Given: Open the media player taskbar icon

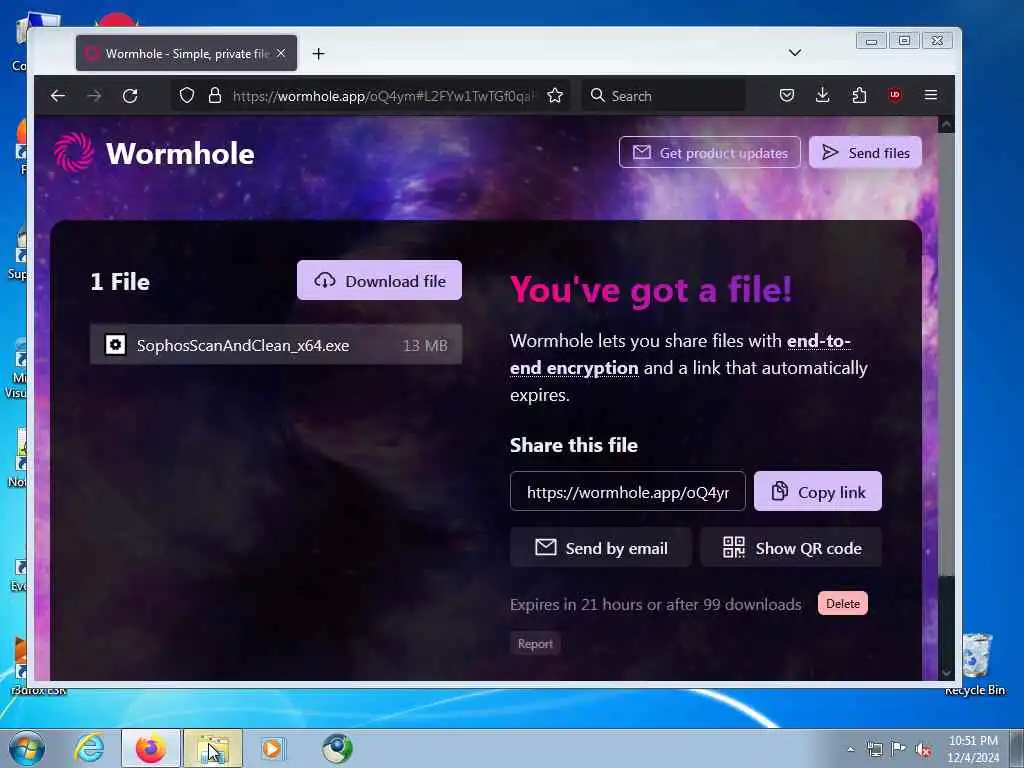Looking at the screenshot, I should coord(272,748).
